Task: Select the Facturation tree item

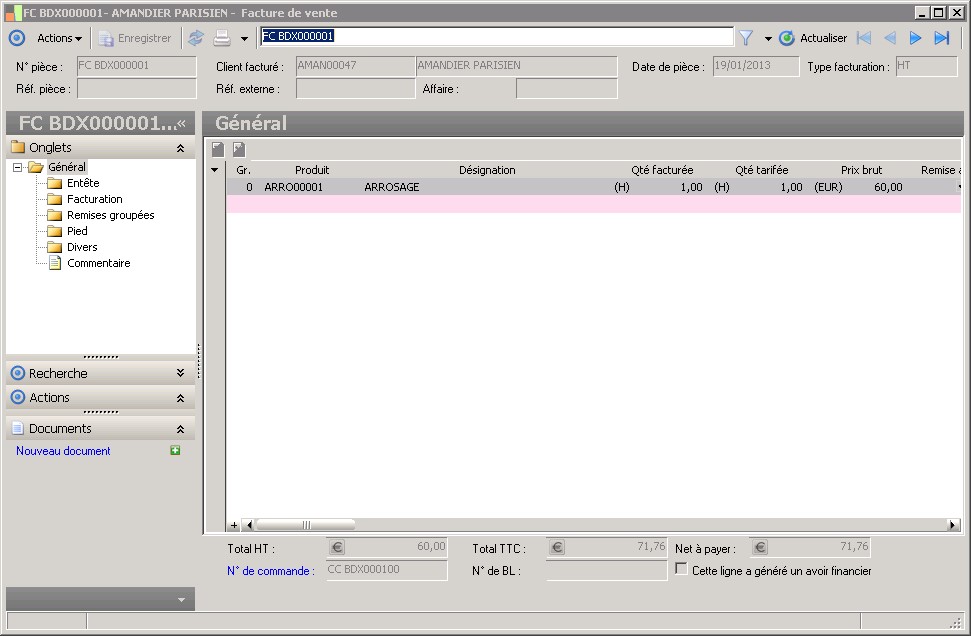Action: [x=94, y=199]
